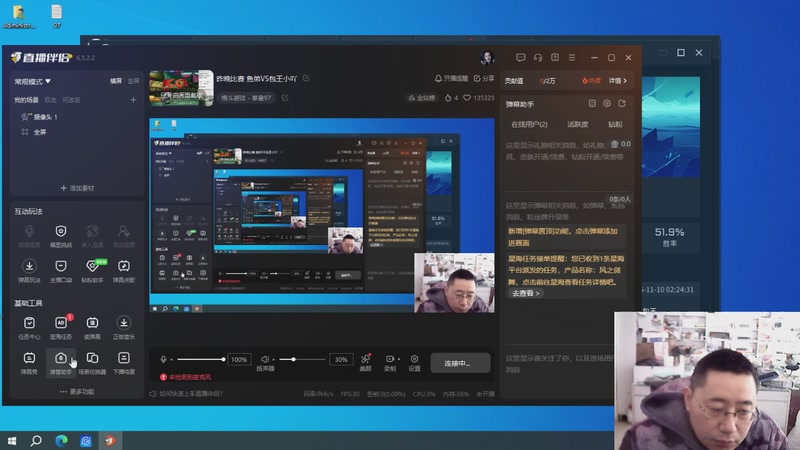Viewport: 800px width, 450px height.
Task: Click the 热度 flame label
Action: click(x=591, y=81)
